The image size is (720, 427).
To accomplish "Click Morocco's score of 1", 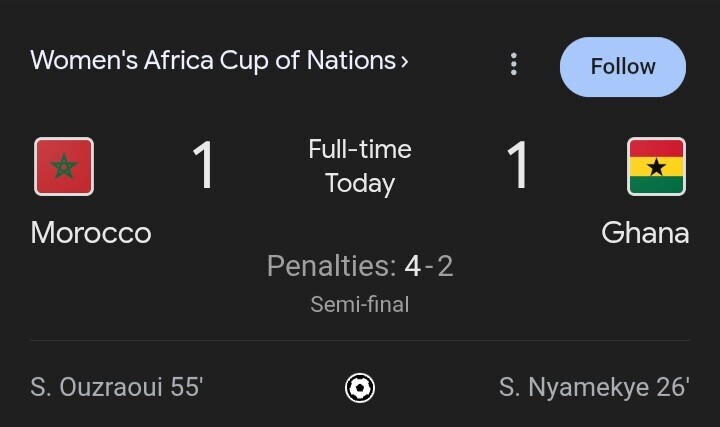I will [x=202, y=165].
